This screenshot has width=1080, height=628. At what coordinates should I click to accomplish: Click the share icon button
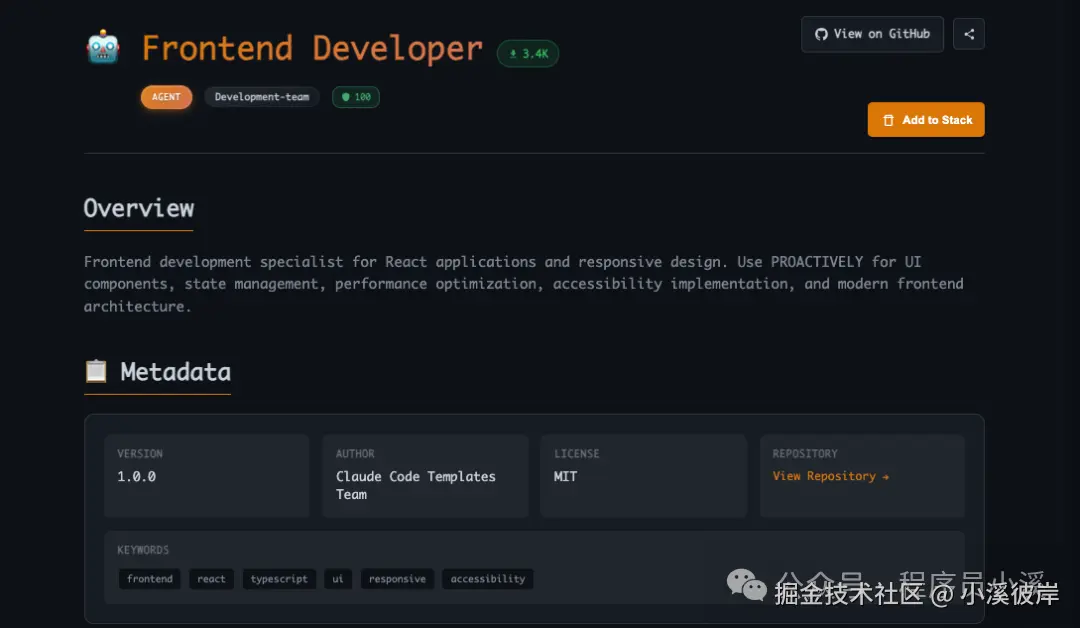click(x=968, y=34)
